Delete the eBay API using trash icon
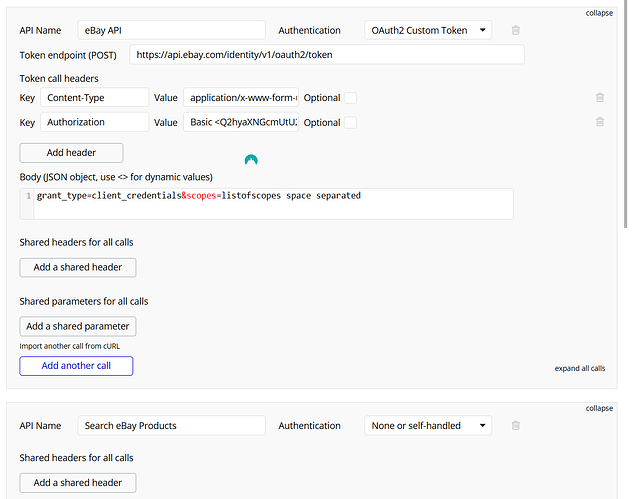 (x=516, y=31)
